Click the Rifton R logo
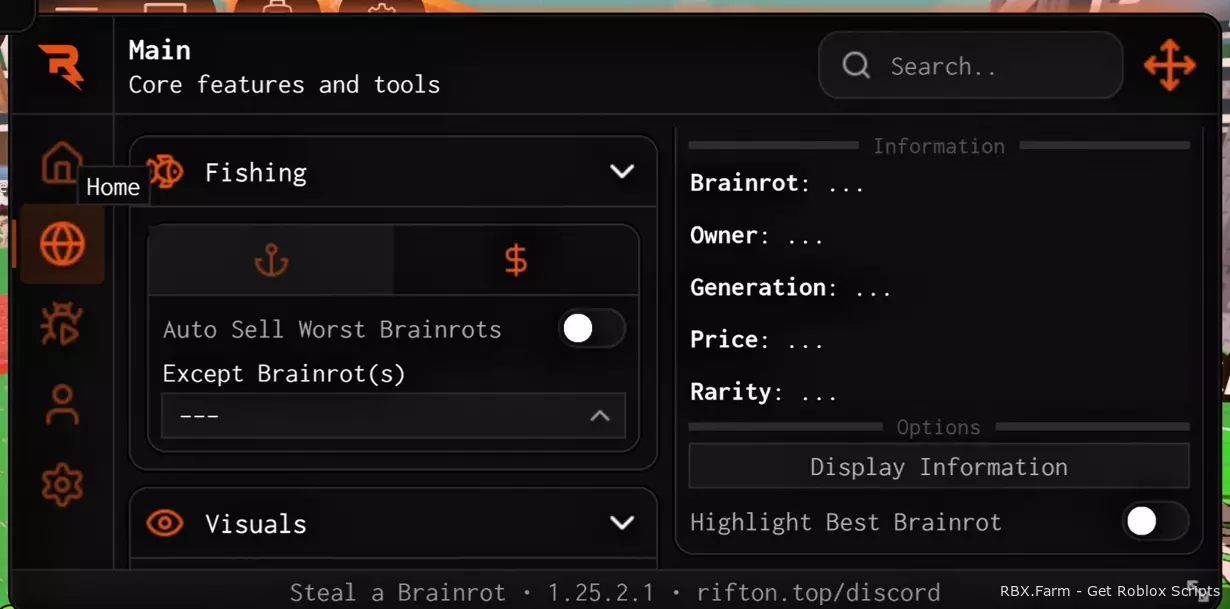 61,67
